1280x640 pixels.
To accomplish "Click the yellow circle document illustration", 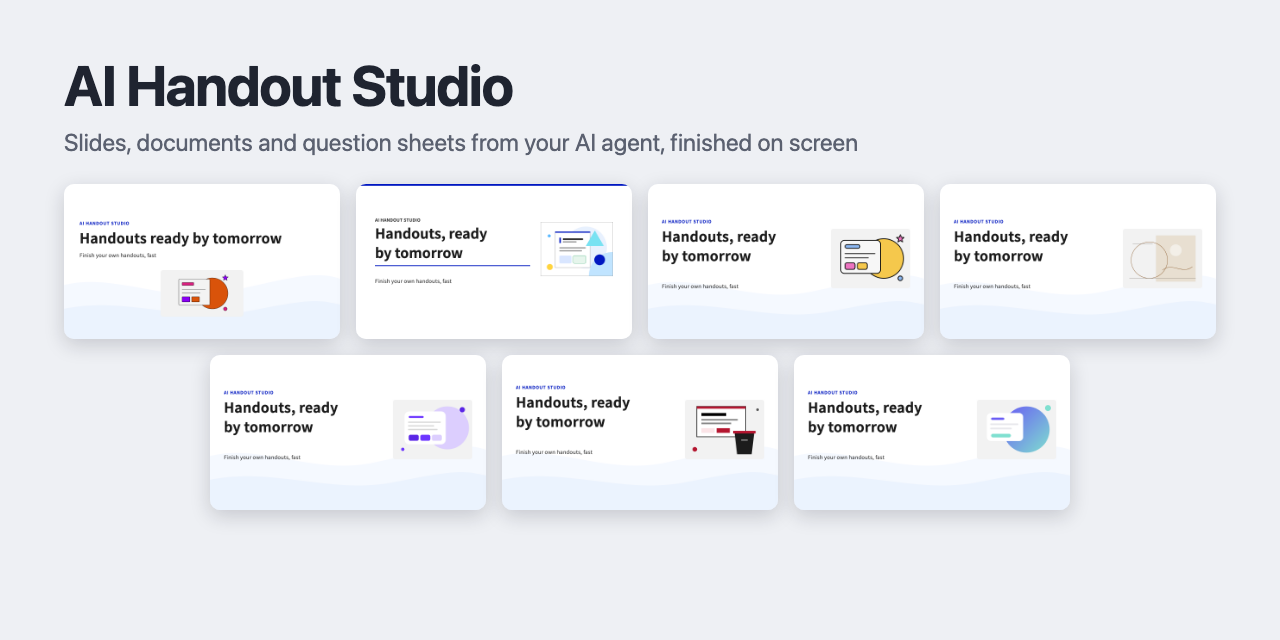I will [870, 258].
